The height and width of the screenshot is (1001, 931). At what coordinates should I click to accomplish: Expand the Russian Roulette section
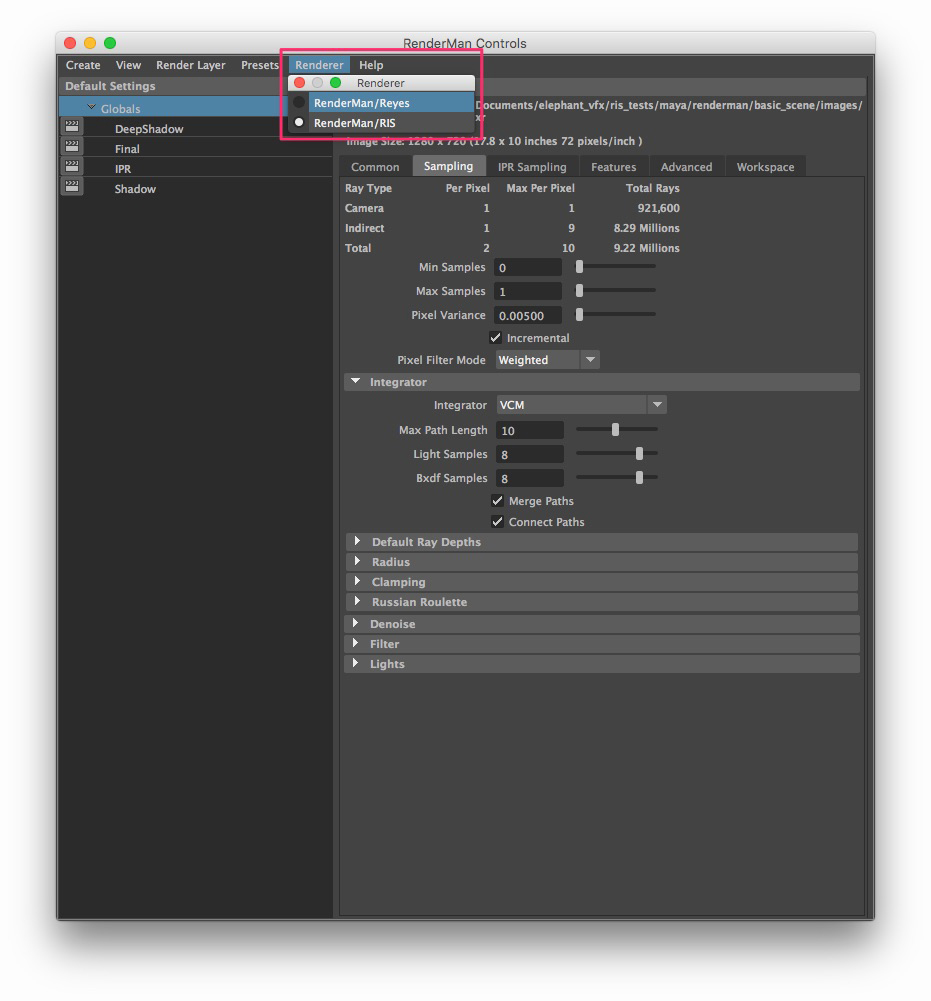click(358, 601)
